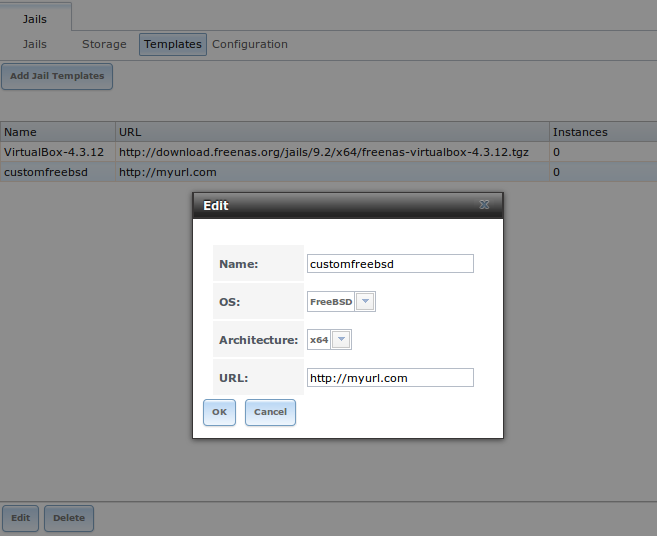Close the Edit dialog with X icon
This screenshot has height=536, width=657.
pos(484,205)
